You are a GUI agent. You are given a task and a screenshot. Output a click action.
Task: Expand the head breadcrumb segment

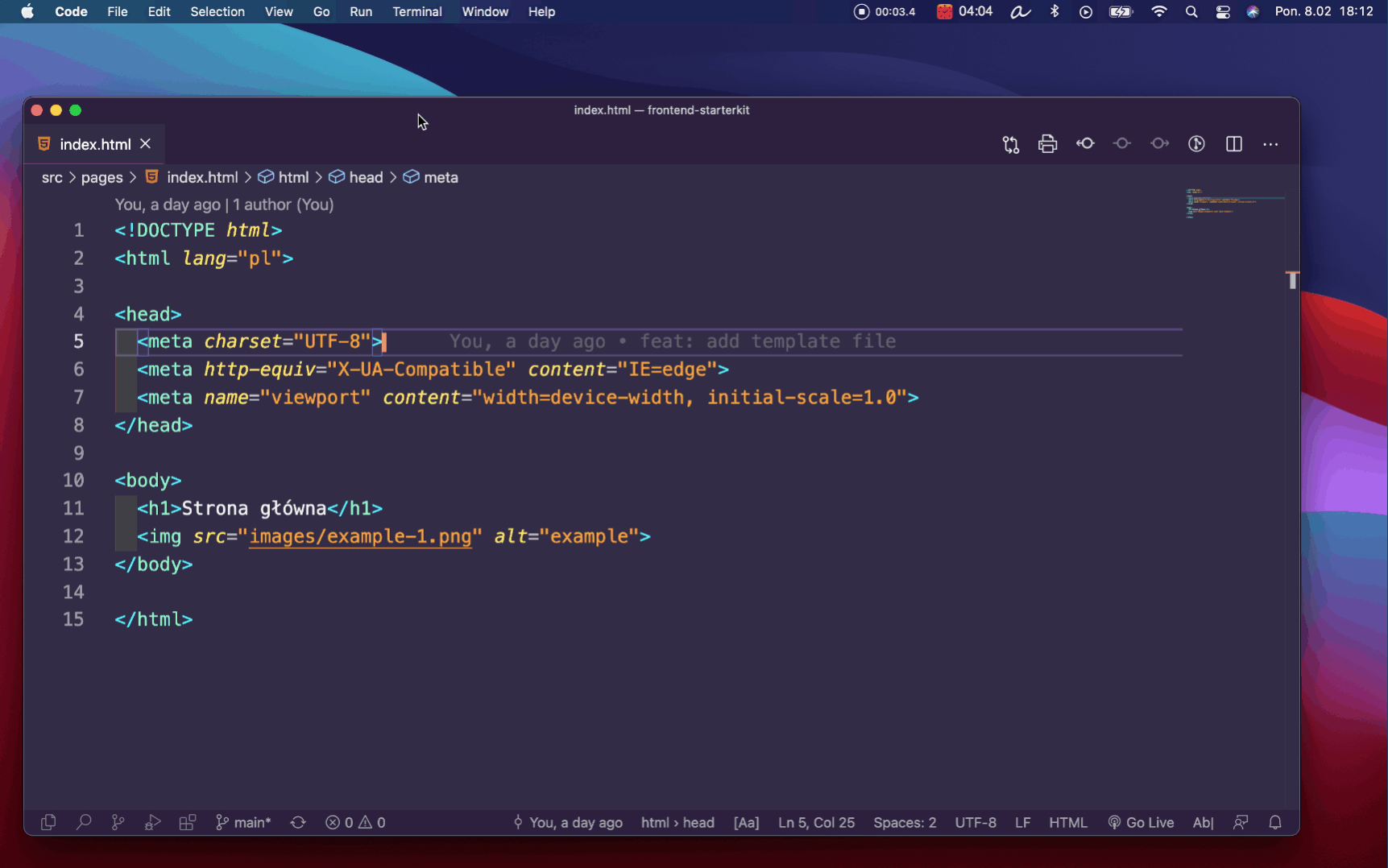point(366,177)
